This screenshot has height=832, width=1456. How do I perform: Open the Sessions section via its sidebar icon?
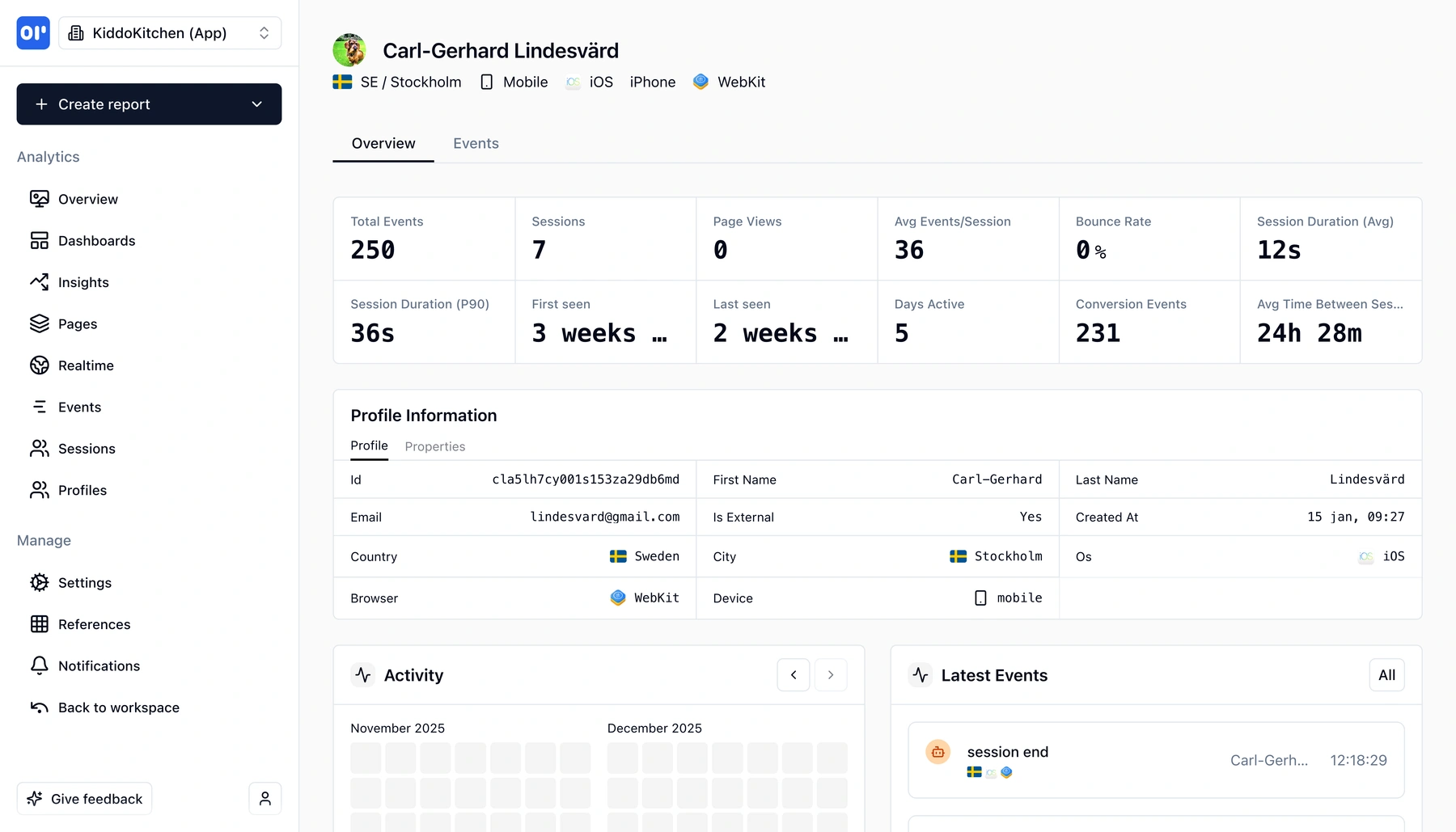(40, 448)
